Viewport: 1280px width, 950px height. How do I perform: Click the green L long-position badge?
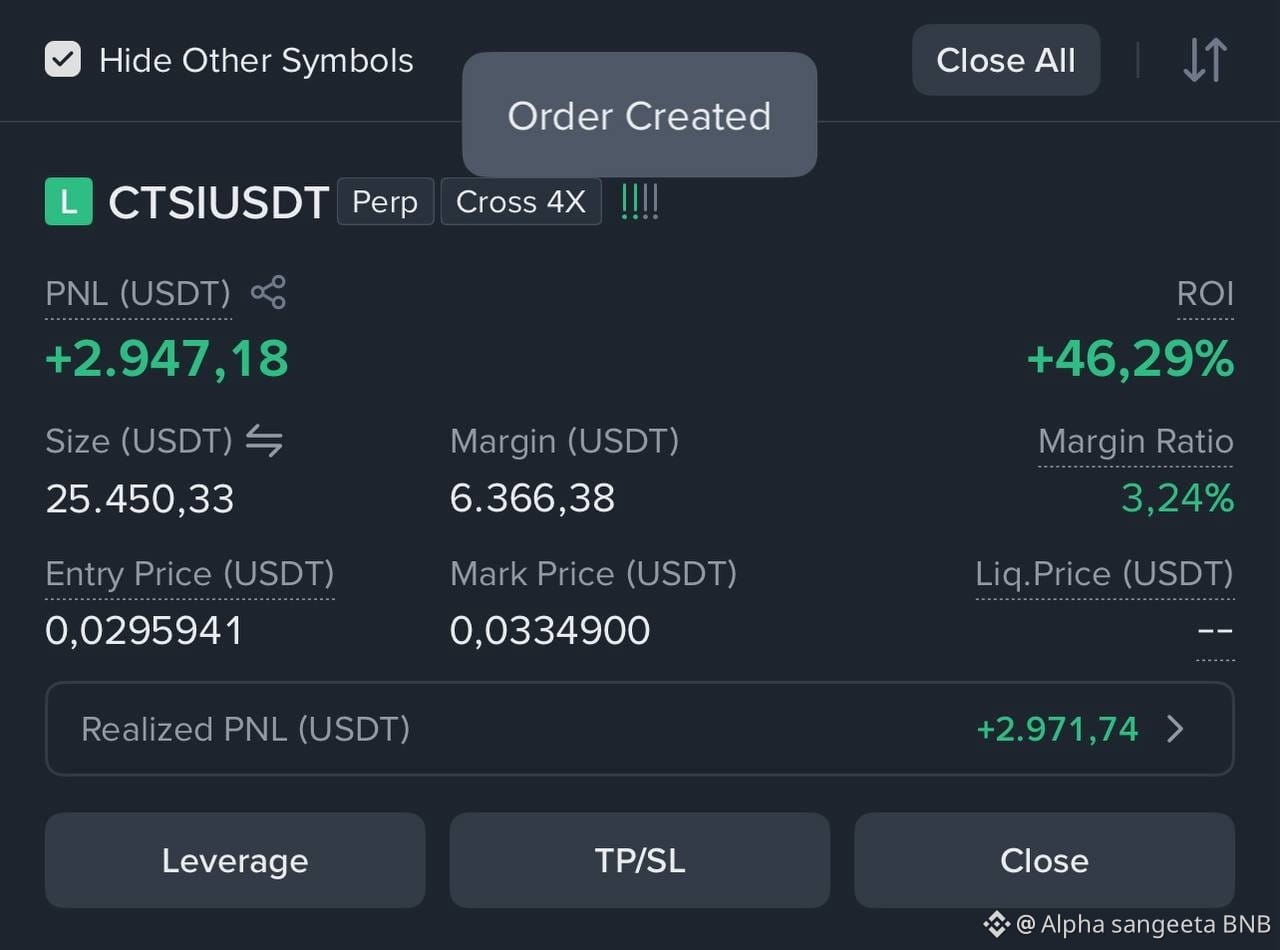pyautogui.click(x=69, y=202)
